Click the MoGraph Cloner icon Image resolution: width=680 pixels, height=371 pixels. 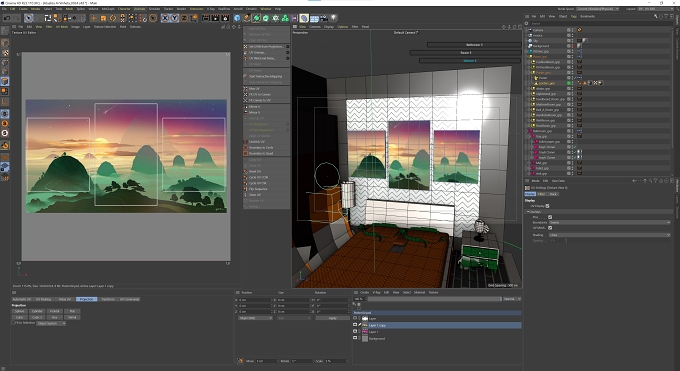pos(285,18)
